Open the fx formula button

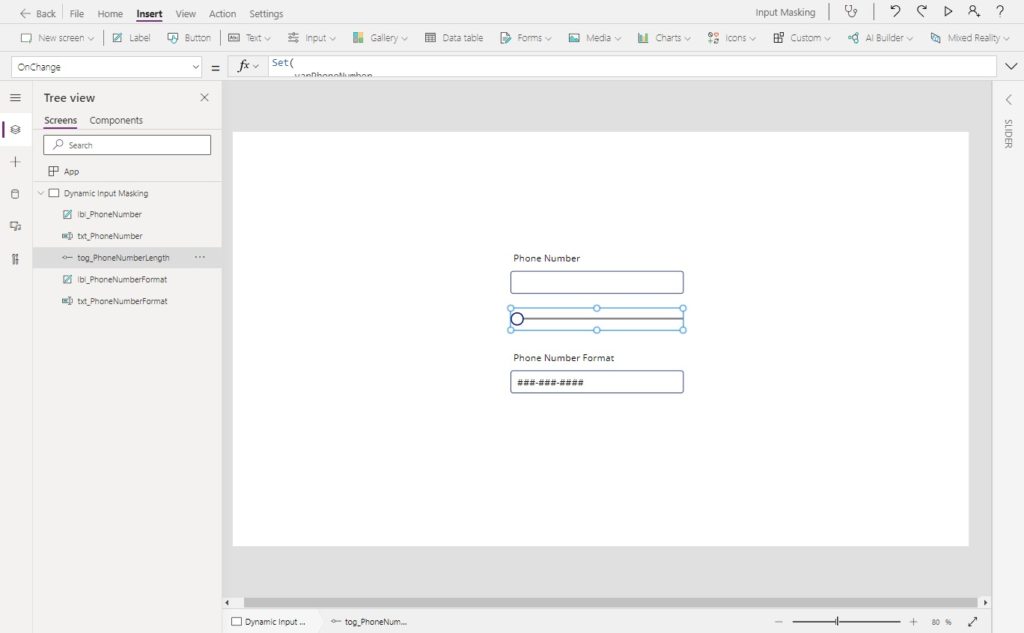[248, 66]
